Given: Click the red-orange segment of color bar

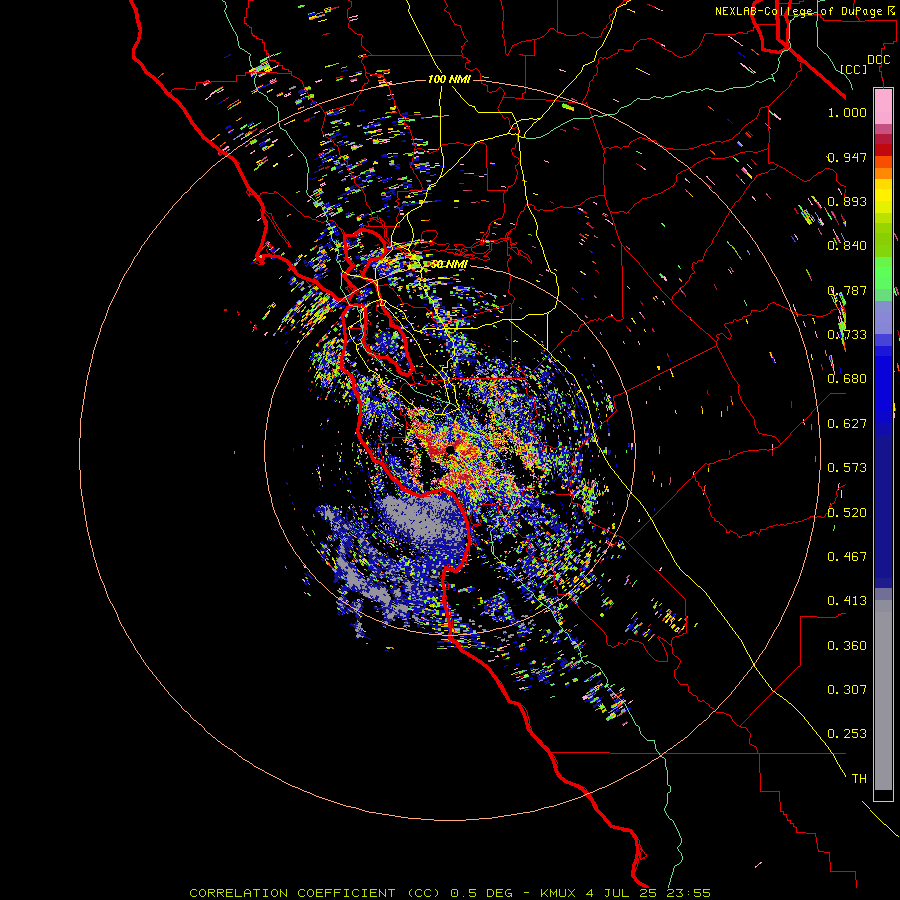Looking at the screenshot, I should (883, 162).
